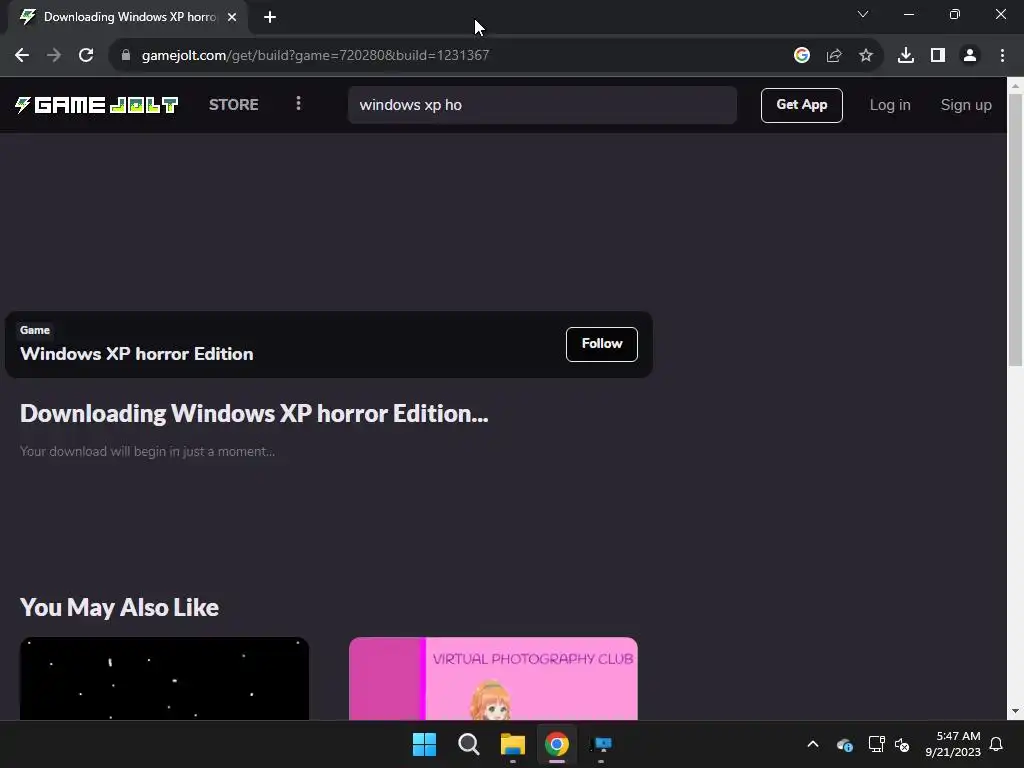Follow Windows XP horror Edition game

[x=601, y=344]
